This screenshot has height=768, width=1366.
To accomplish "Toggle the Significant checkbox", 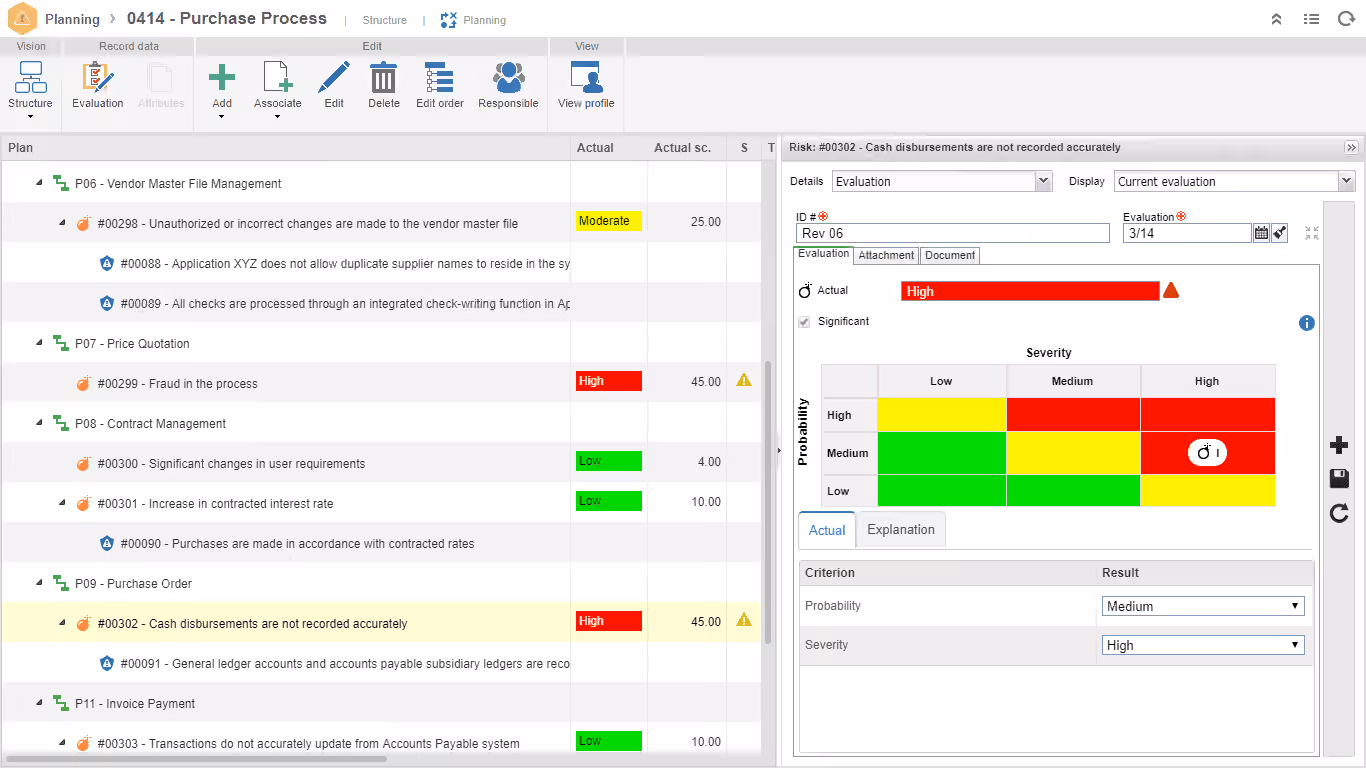I will point(804,322).
